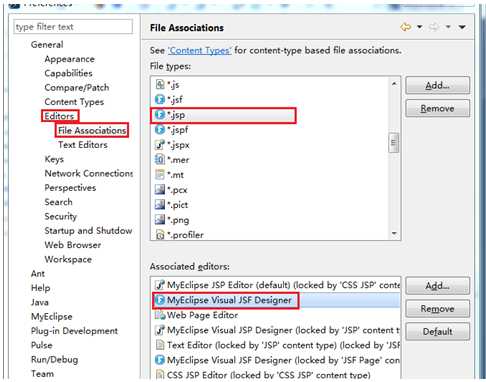
Task: Click scroll down arrow in File types list
Action: point(394,233)
